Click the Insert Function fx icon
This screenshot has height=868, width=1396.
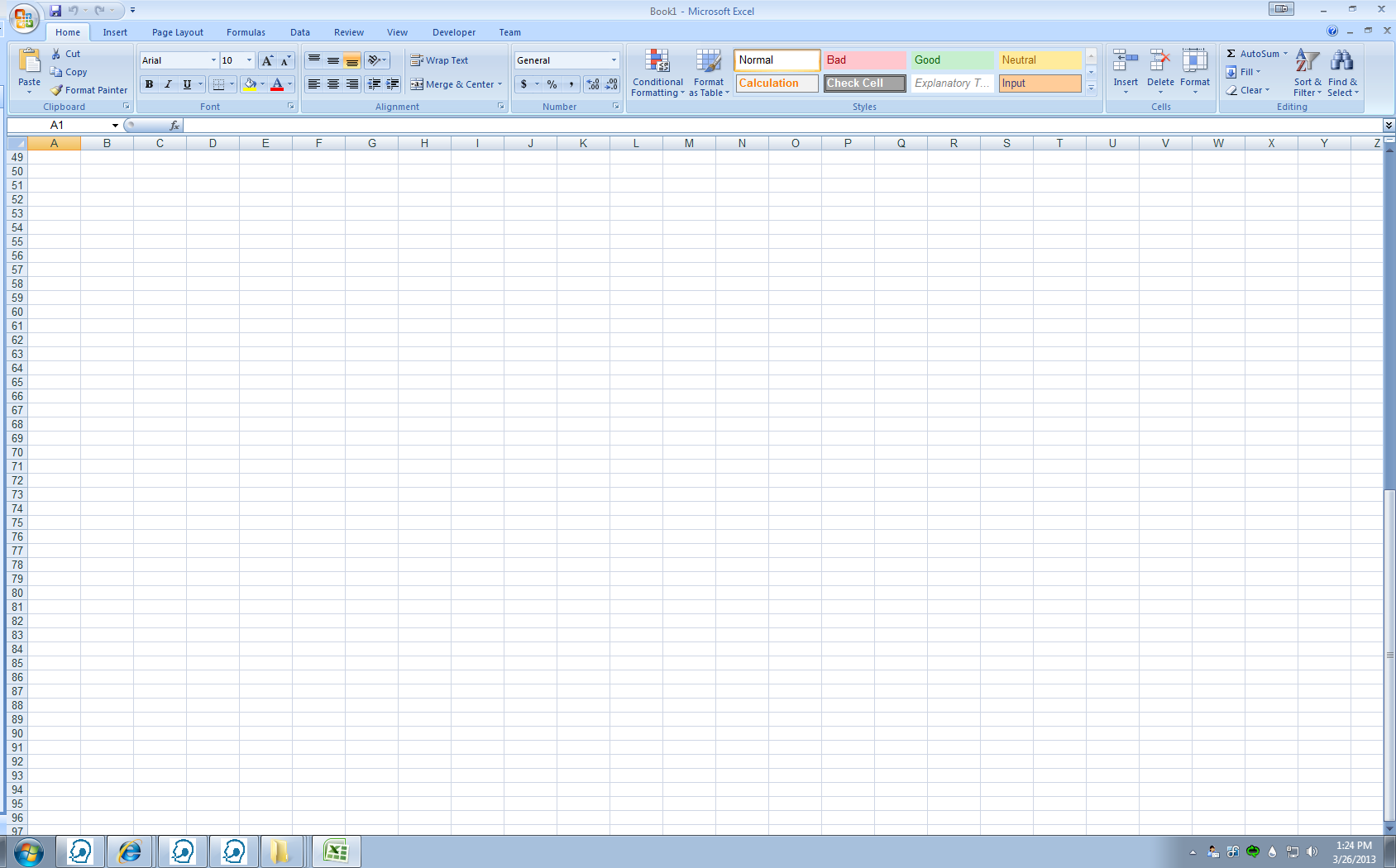click(174, 126)
